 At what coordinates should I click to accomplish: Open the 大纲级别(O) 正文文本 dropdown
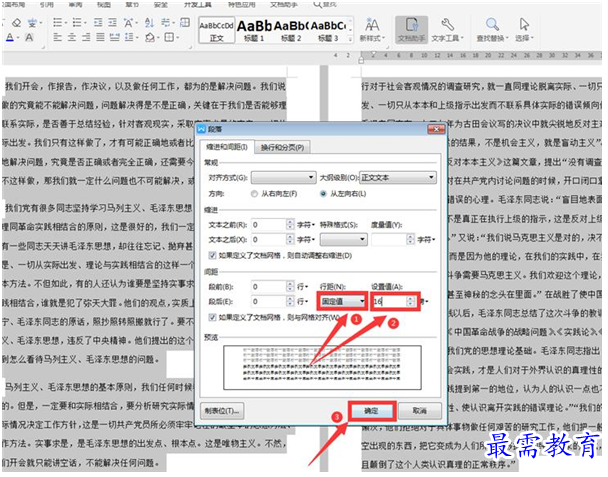(398, 178)
